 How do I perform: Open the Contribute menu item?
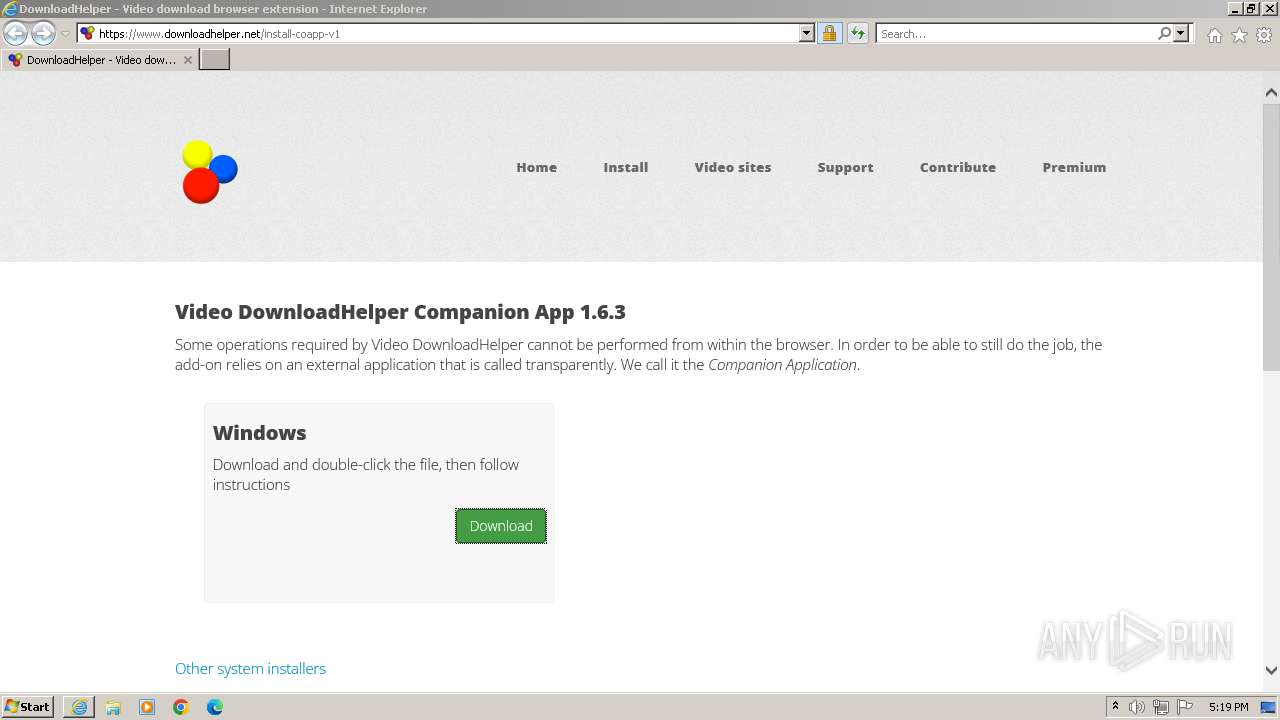point(958,167)
